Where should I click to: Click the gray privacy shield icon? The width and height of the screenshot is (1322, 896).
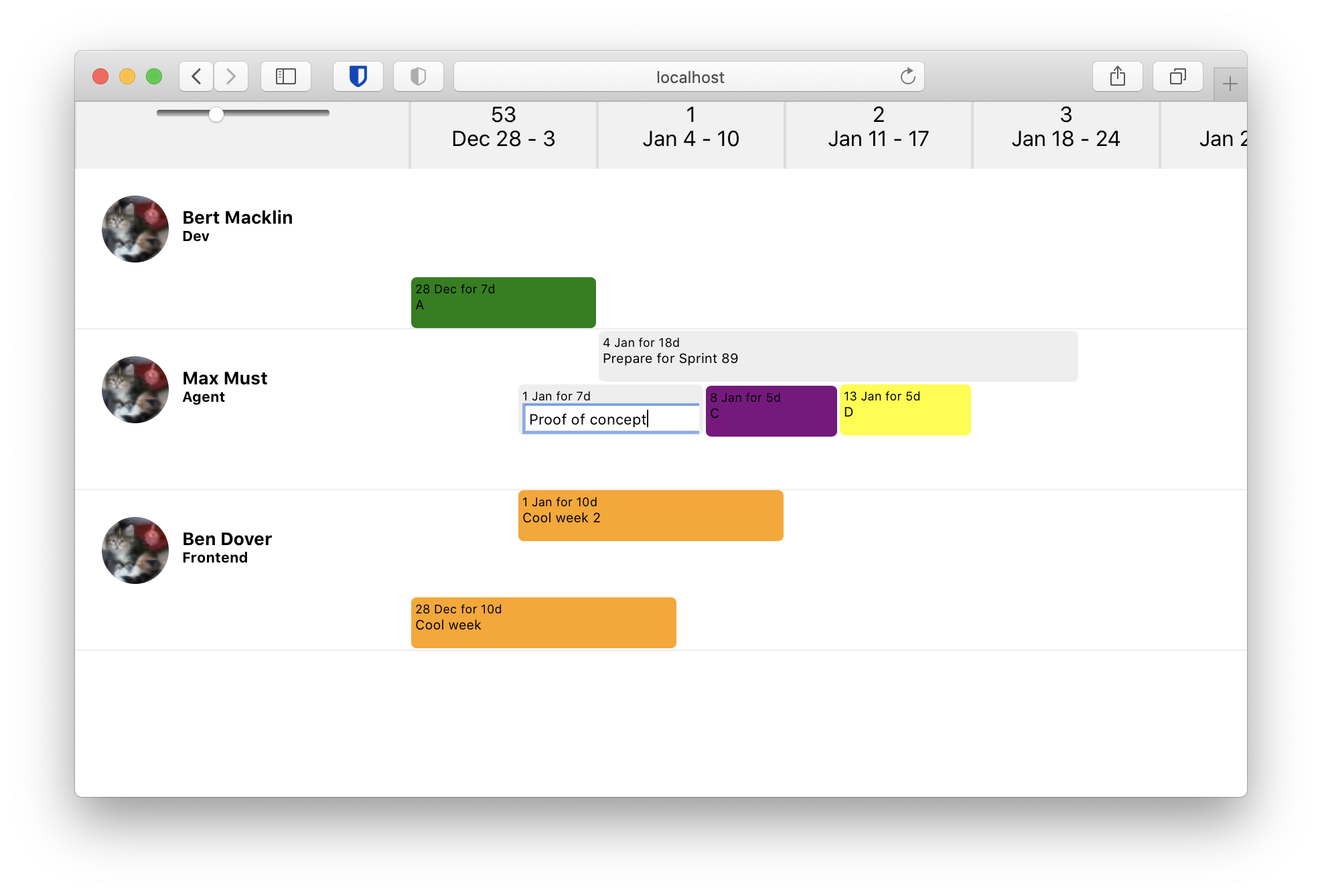pyautogui.click(x=419, y=76)
